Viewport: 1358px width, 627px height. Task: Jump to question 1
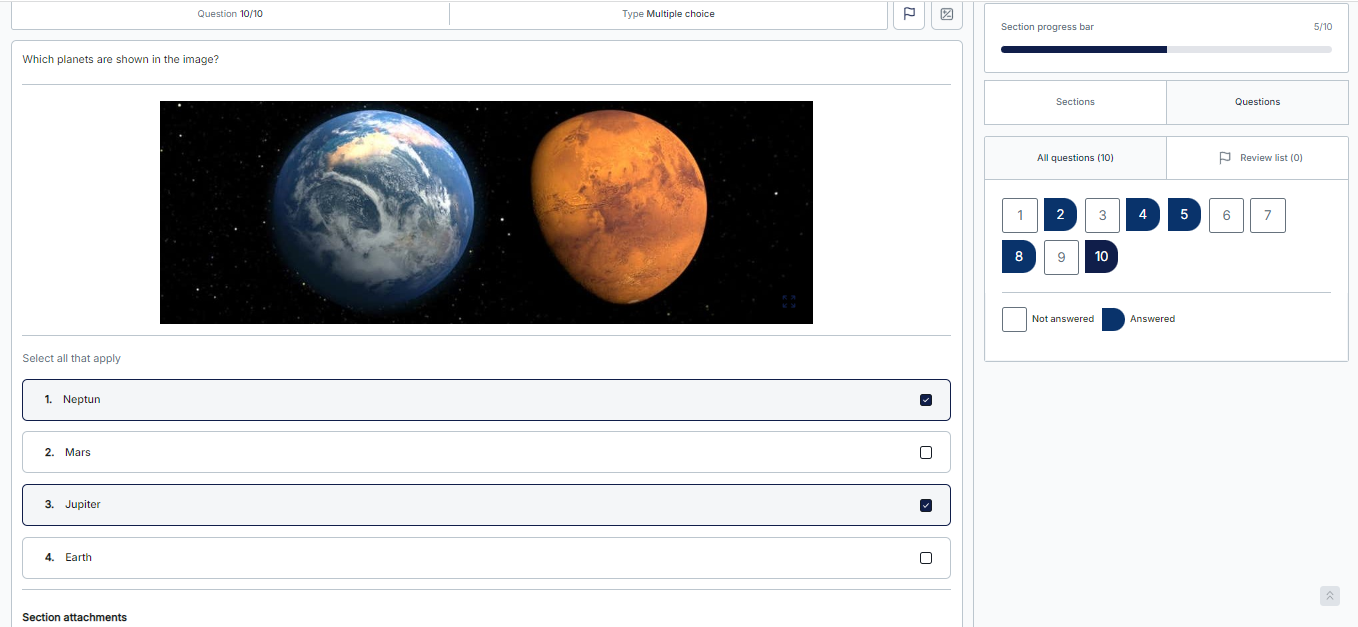(x=1019, y=215)
